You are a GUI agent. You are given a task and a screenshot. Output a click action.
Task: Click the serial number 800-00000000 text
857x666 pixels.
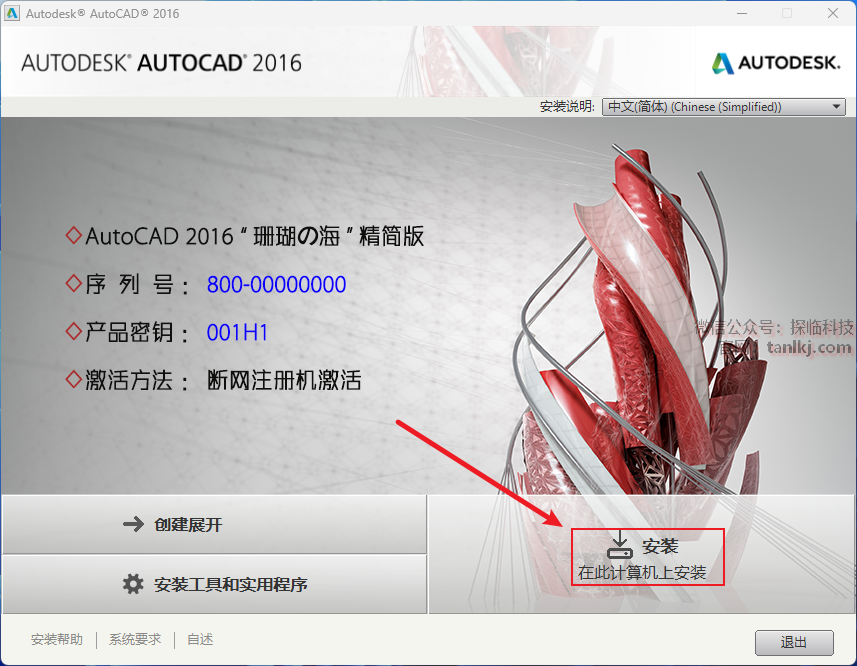[276, 285]
